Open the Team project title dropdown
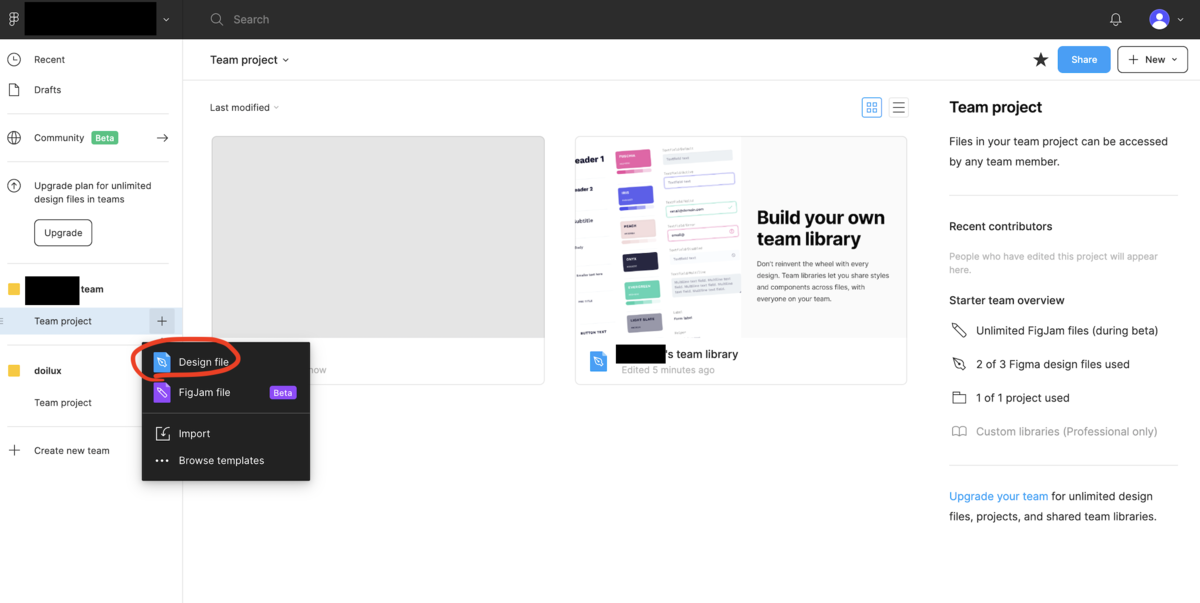This screenshot has width=1200, height=603. [249, 60]
